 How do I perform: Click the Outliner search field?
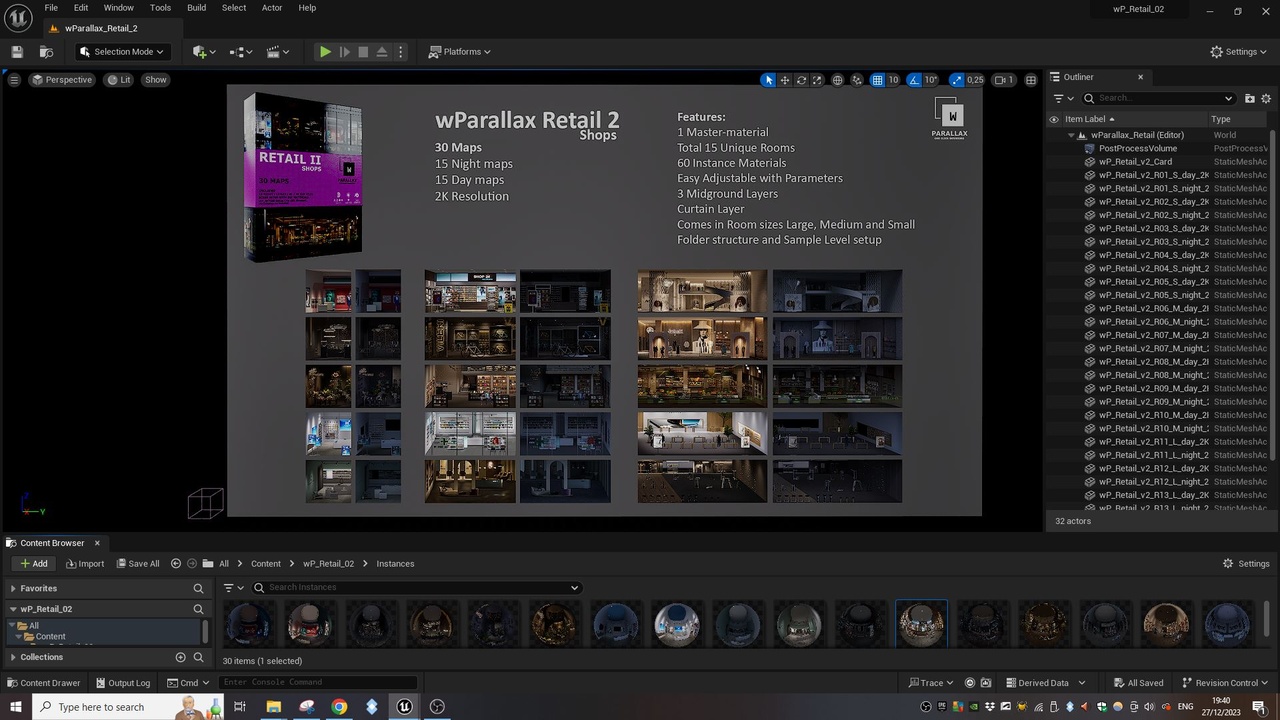1158,98
